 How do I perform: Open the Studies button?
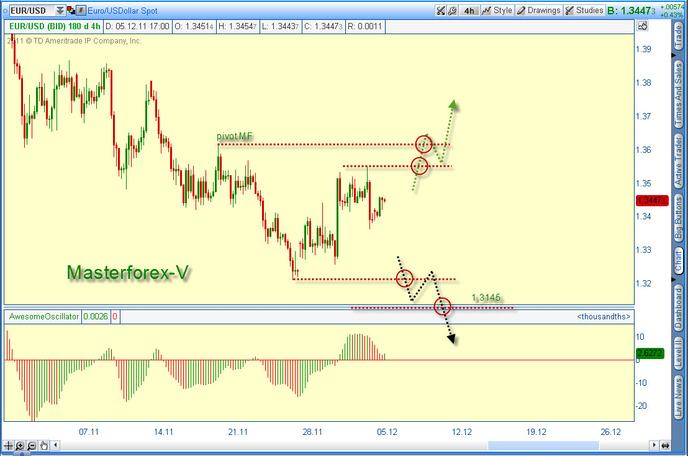593,10
